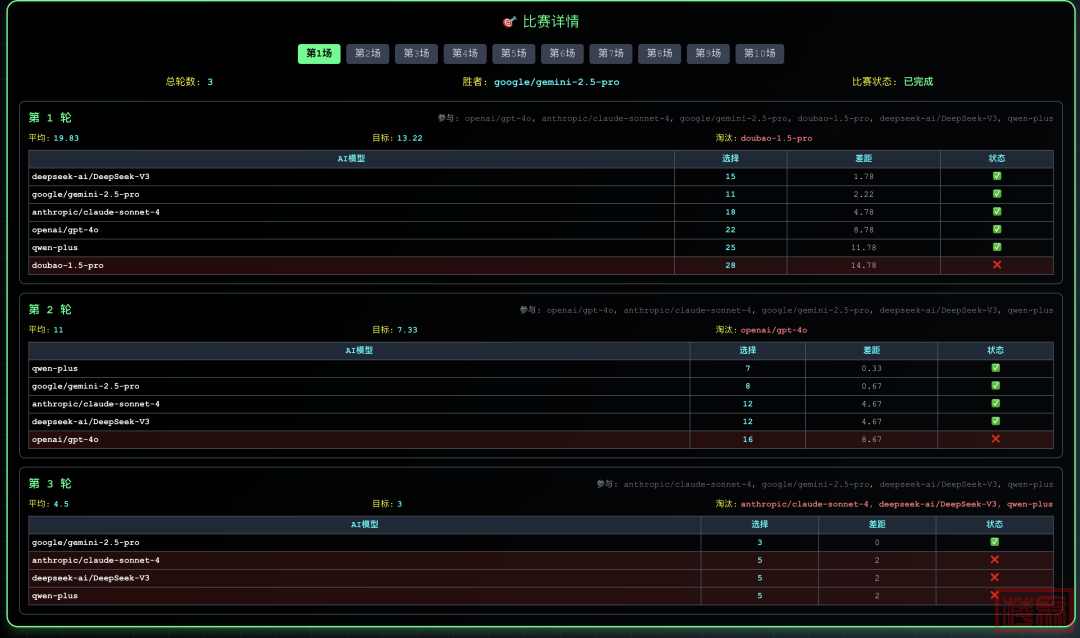
Task: Click the 比赛状态 已完成 label
Action: pyautogui.click(x=892, y=82)
